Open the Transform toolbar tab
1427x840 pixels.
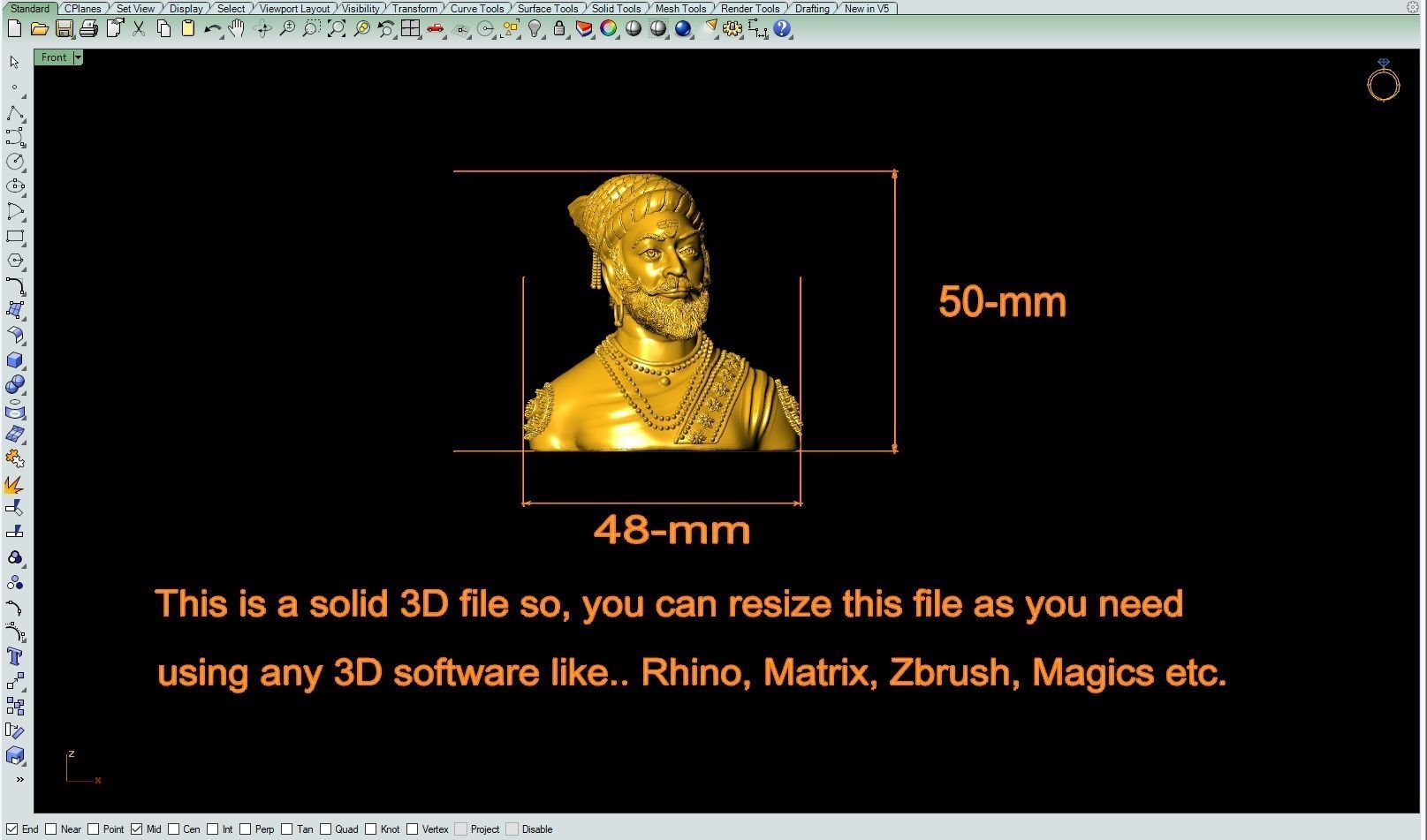(414, 8)
